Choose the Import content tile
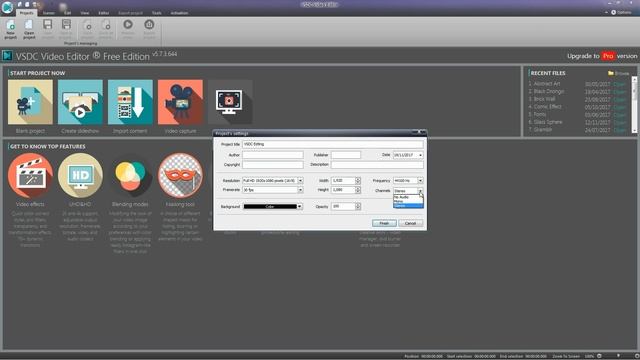The image size is (640, 360). click(130, 102)
